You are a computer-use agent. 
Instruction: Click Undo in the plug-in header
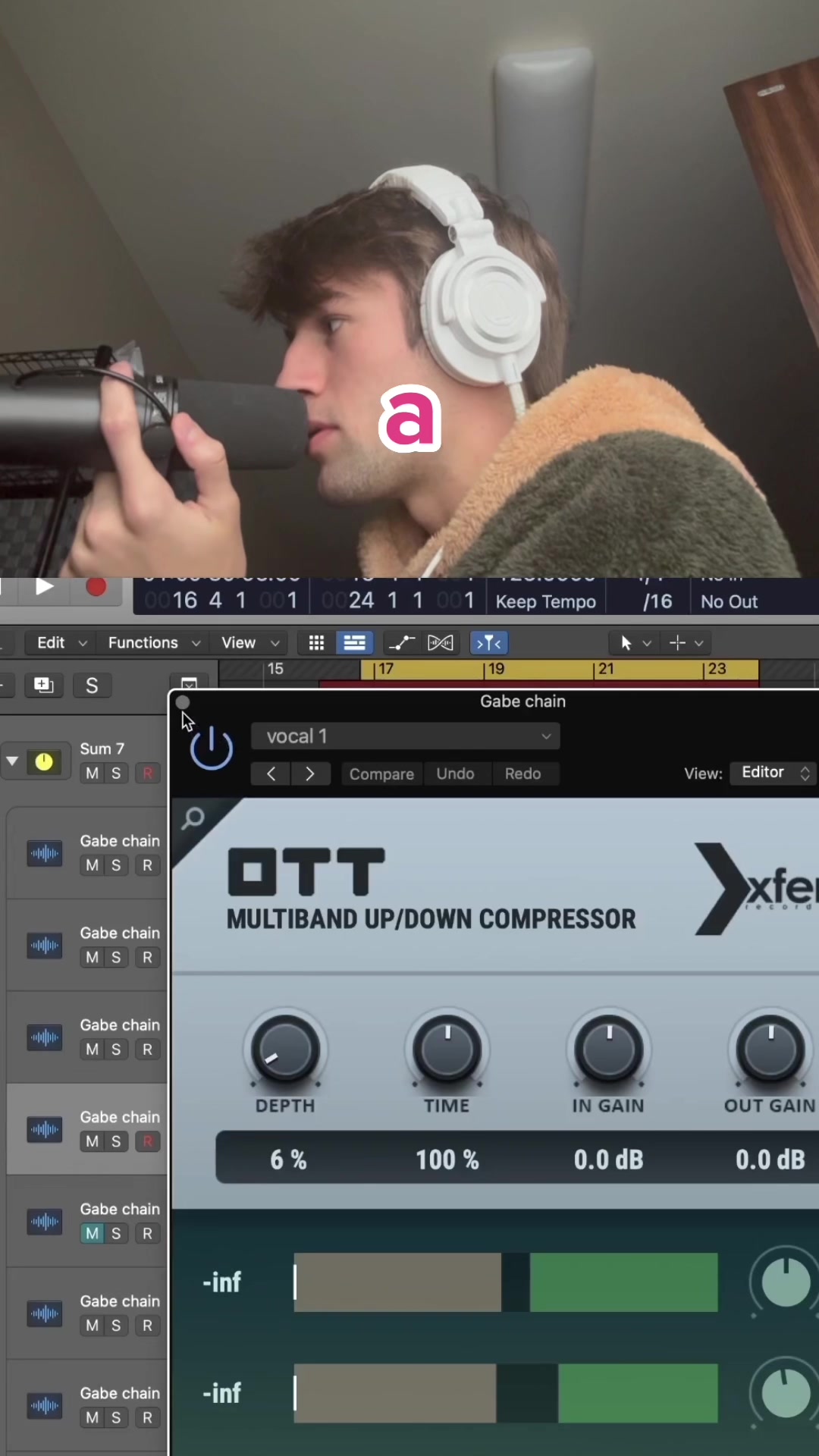(455, 773)
